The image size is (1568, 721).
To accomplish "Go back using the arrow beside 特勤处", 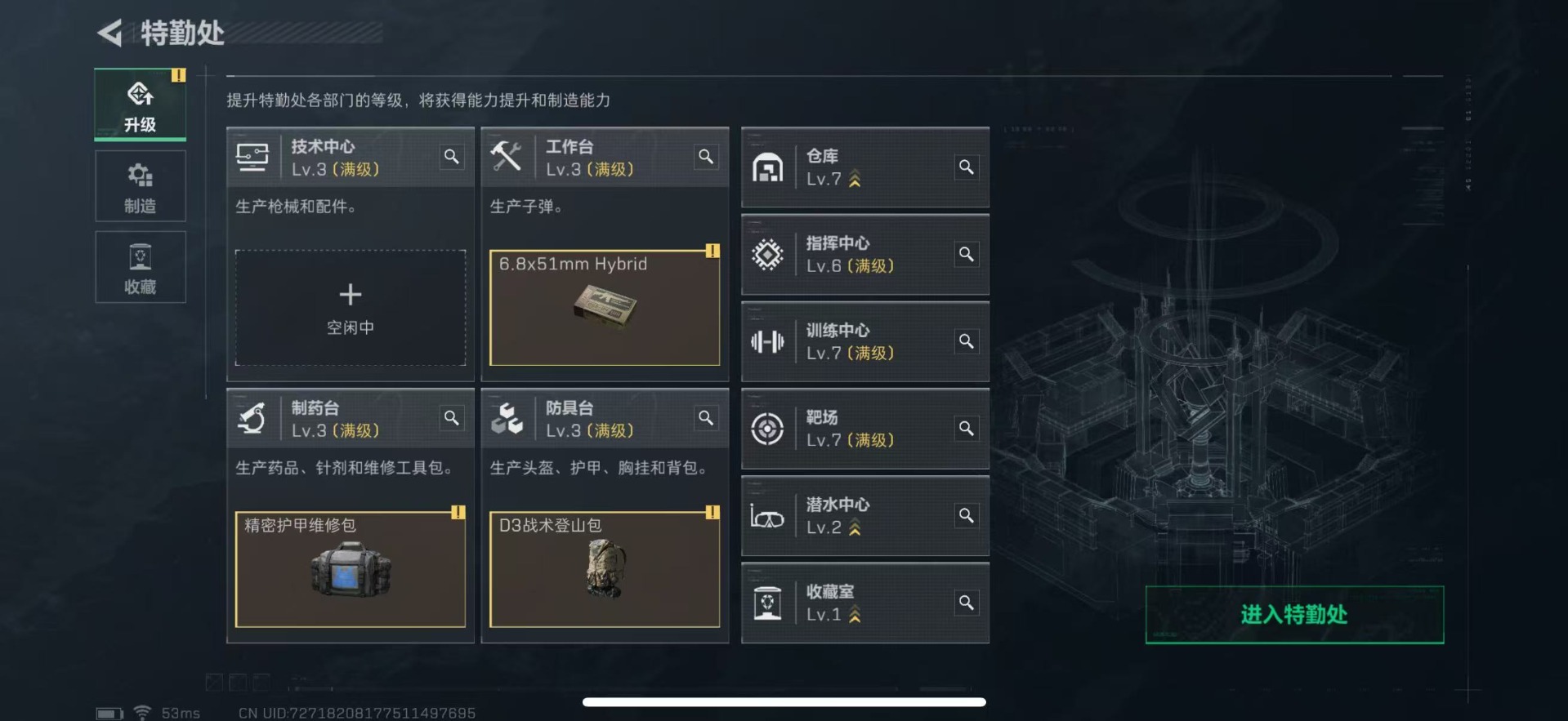I will (x=110, y=33).
